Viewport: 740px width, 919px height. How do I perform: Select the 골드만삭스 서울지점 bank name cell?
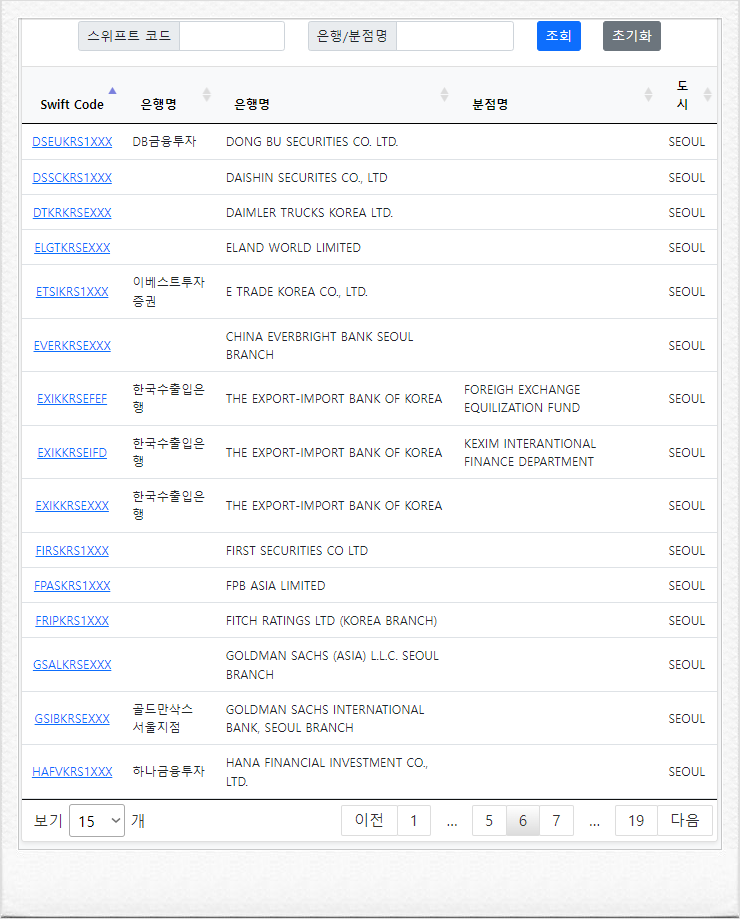(163, 718)
